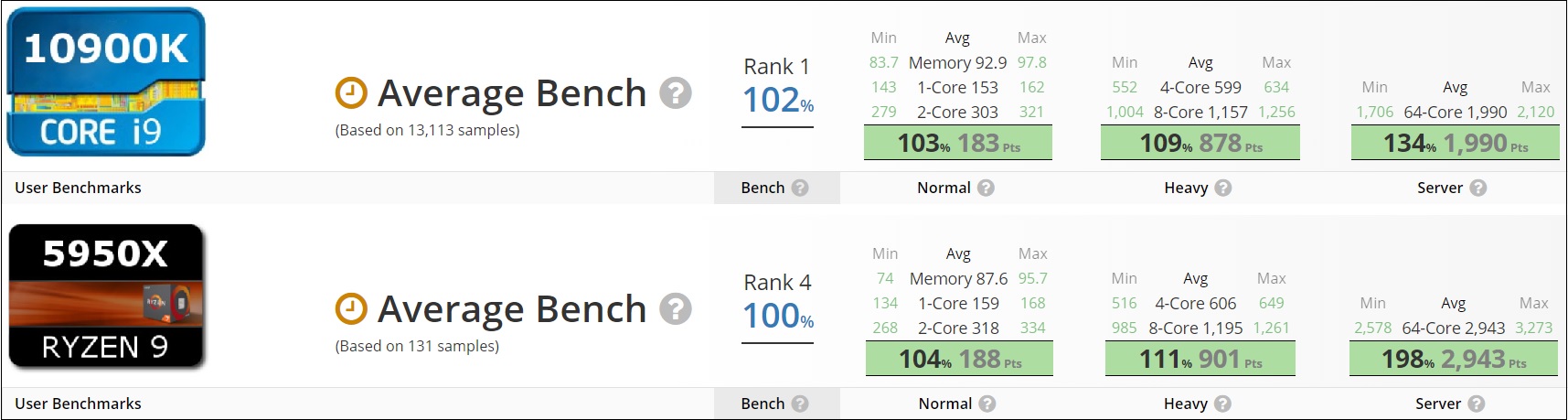Screen dimensions: 1568x420
Task: Click the 10900K Rank 1 102% score
Action: click(x=777, y=99)
